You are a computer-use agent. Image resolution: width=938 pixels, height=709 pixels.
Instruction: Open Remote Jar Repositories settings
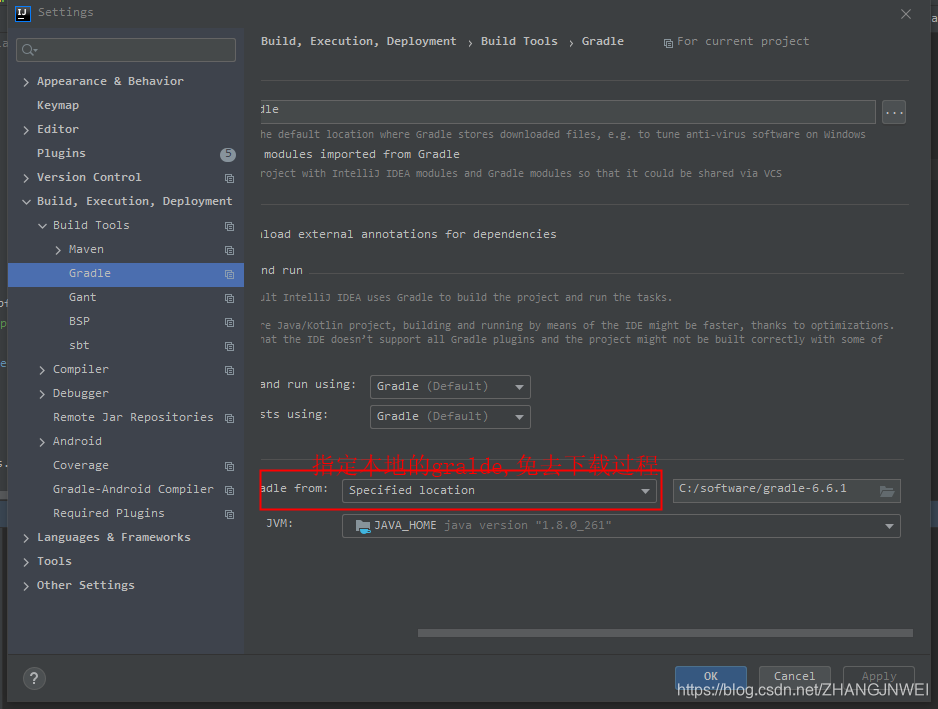tap(133, 417)
